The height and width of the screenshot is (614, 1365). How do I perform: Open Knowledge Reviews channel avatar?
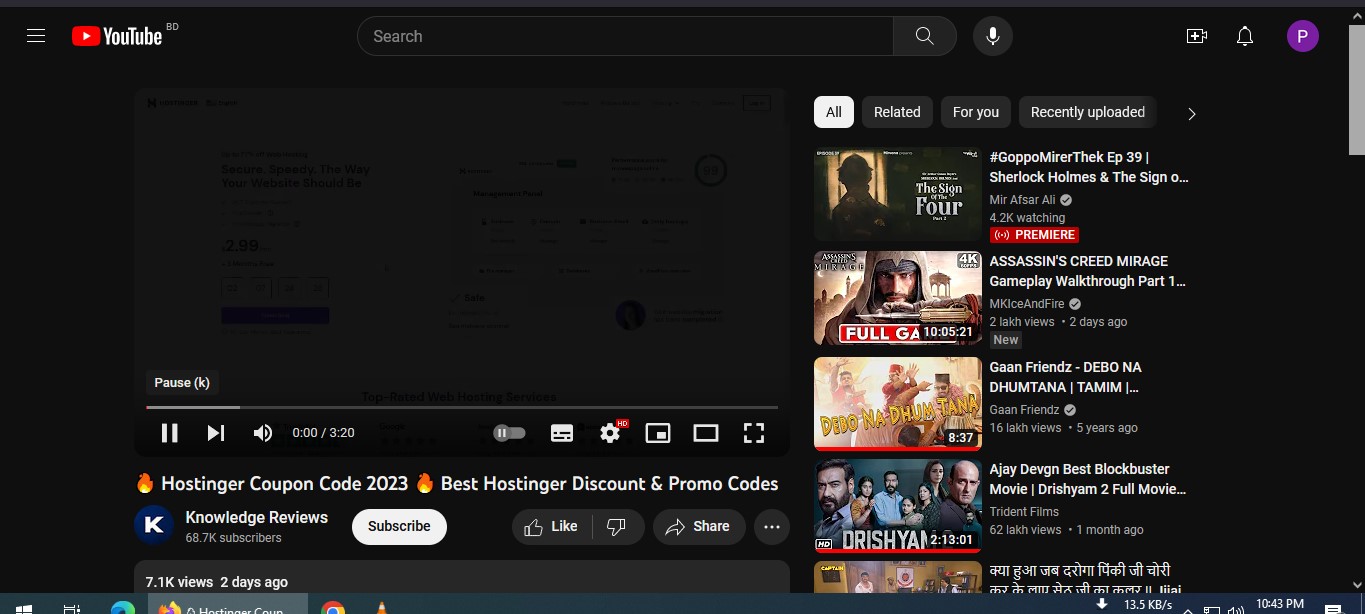click(x=154, y=525)
